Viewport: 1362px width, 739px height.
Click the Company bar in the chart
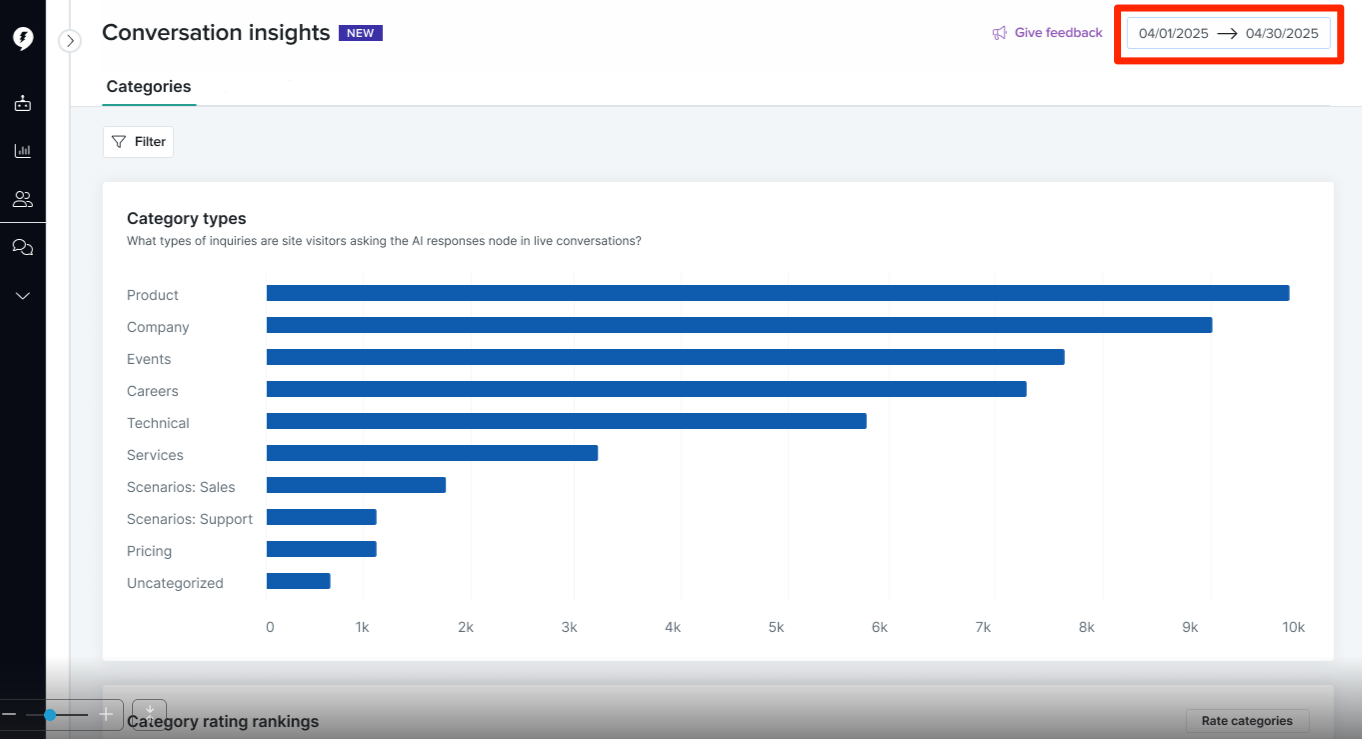pos(740,325)
